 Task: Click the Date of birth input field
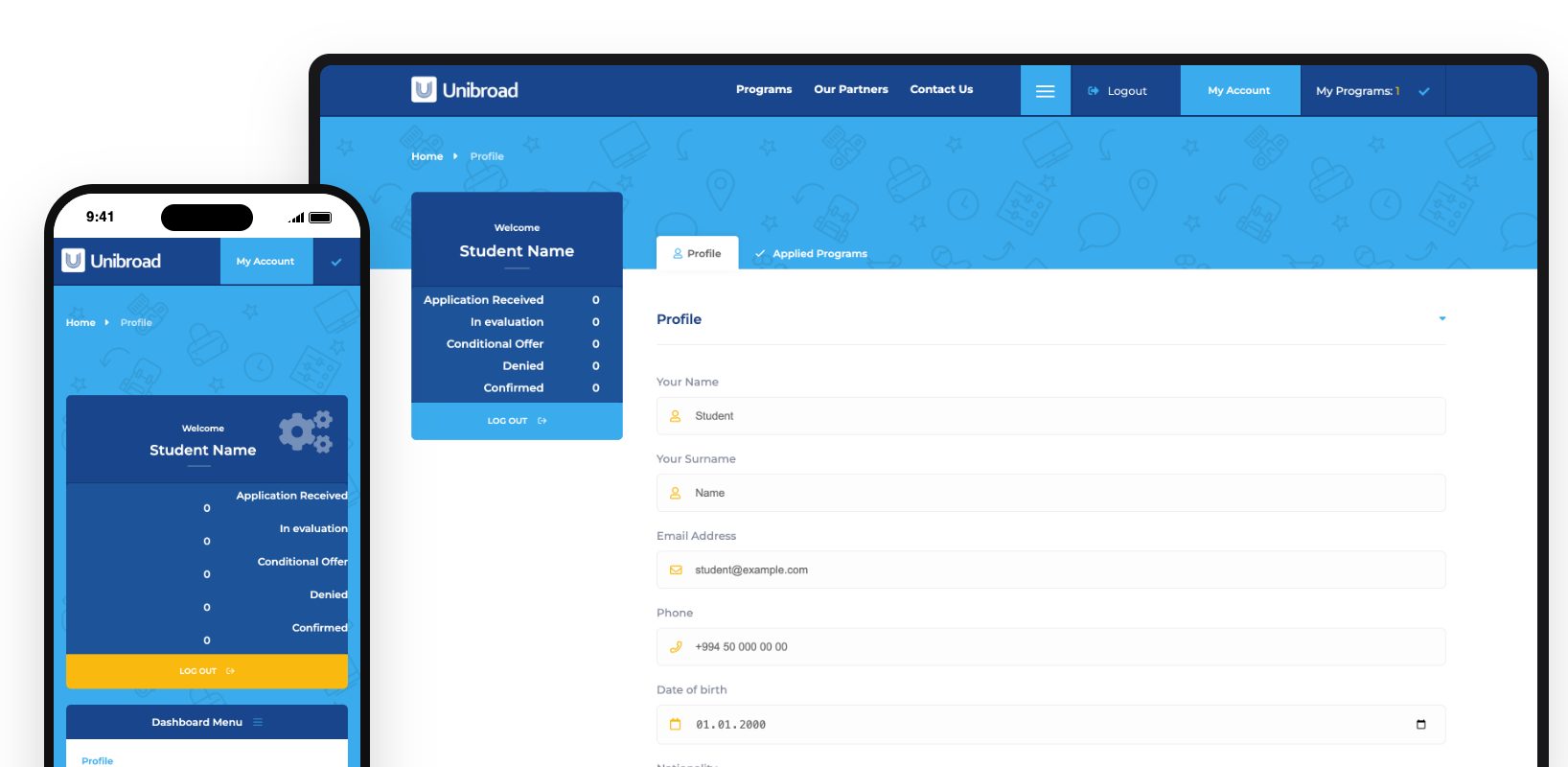point(1050,725)
